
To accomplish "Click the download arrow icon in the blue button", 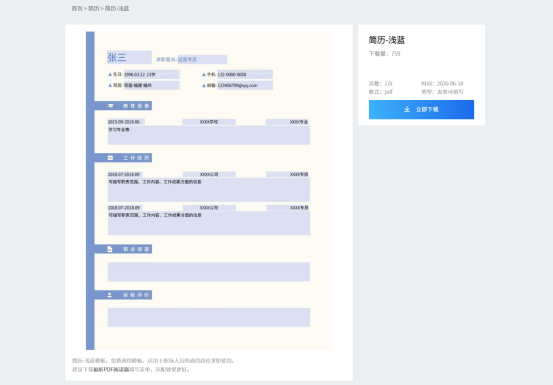I will pos(407,109).
